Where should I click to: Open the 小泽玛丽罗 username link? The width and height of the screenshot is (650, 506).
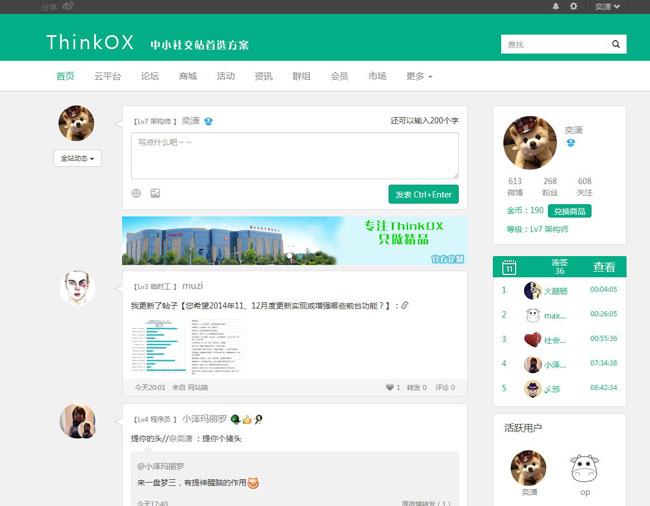pos(204,419)
